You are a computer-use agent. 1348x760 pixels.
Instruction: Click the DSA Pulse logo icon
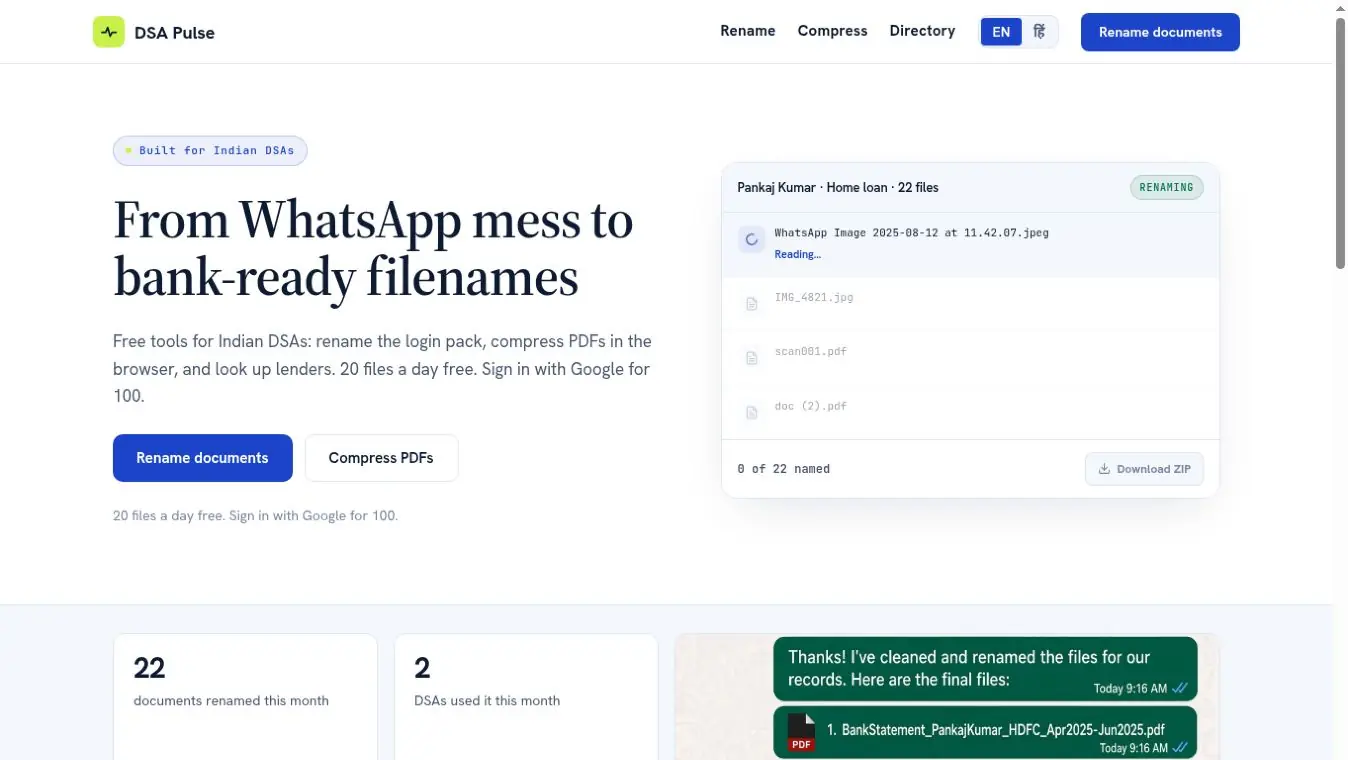coord(109,32)
